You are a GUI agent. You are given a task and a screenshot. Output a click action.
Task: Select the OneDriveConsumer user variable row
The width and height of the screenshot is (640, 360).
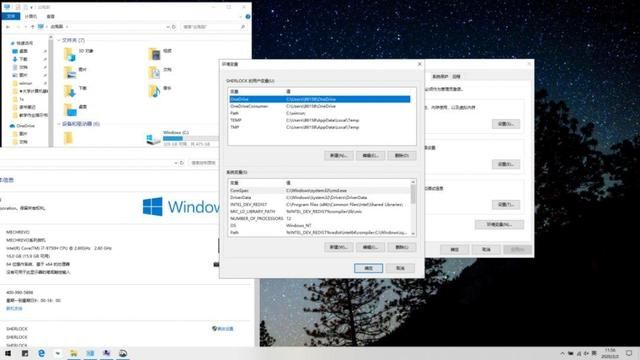click(320, 106)
